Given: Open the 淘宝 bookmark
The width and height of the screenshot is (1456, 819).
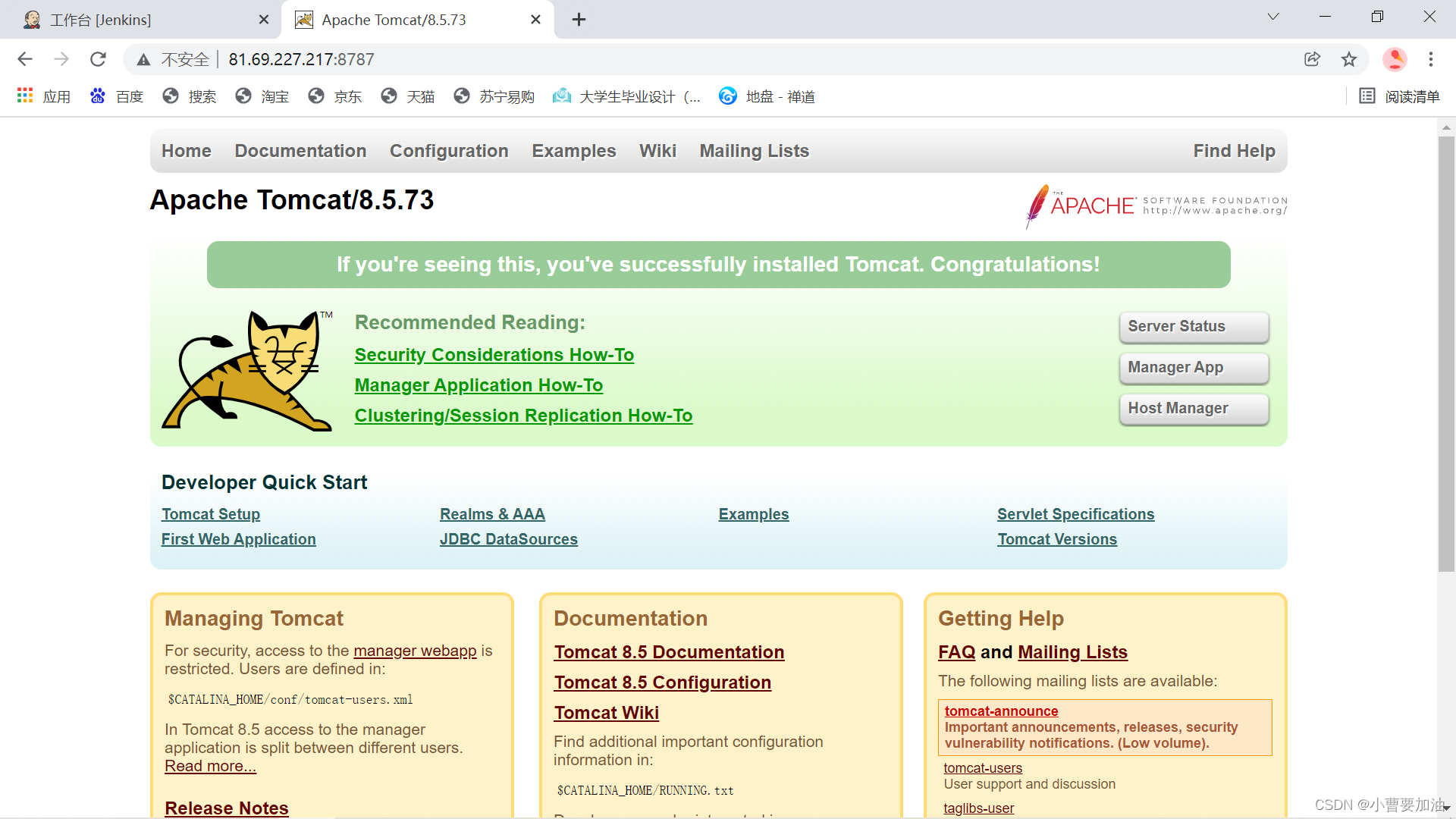Looking at the screenshot, I should pyautogui.click(x=262, y=96).
